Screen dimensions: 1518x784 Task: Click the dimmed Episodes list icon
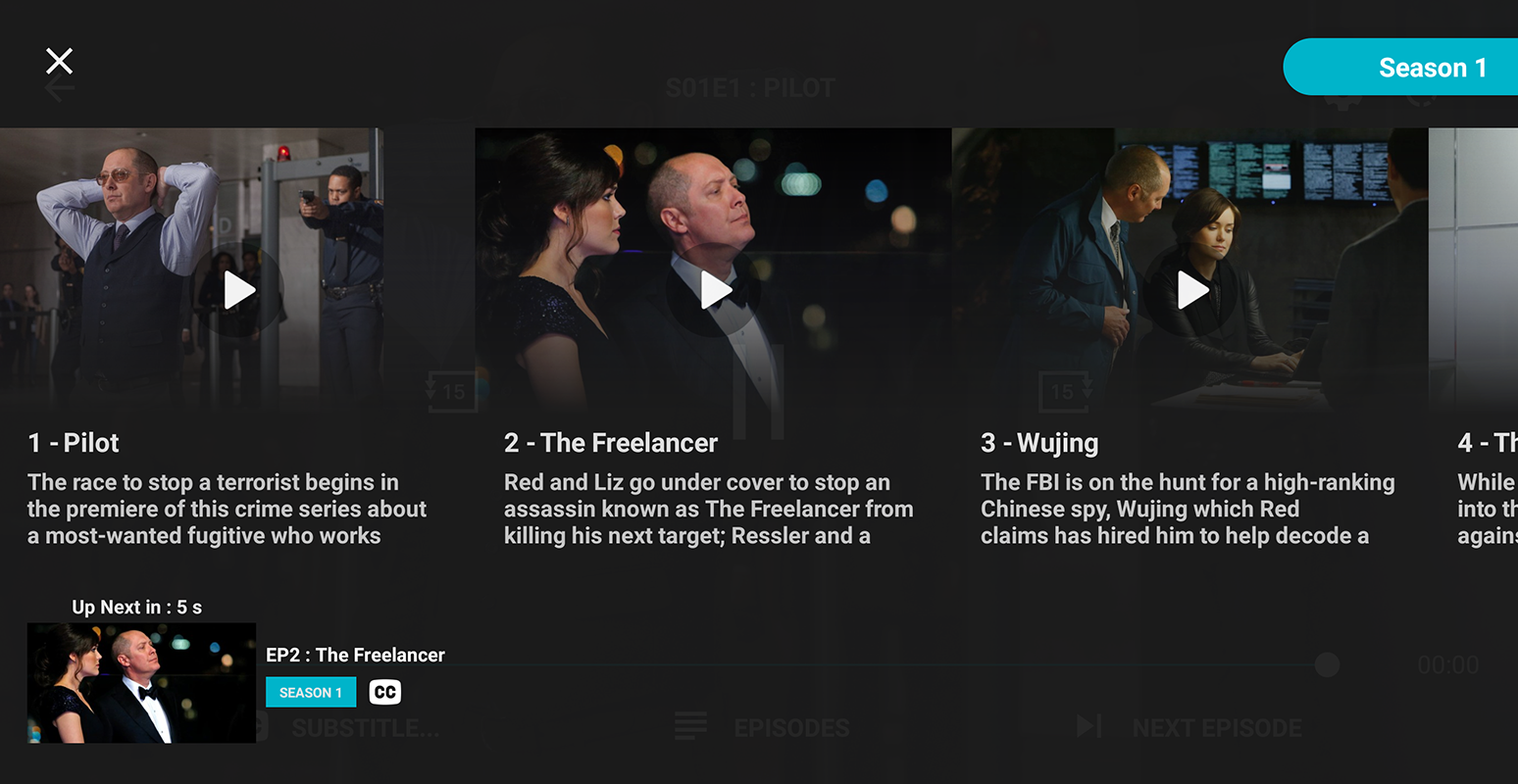[690, 726]
